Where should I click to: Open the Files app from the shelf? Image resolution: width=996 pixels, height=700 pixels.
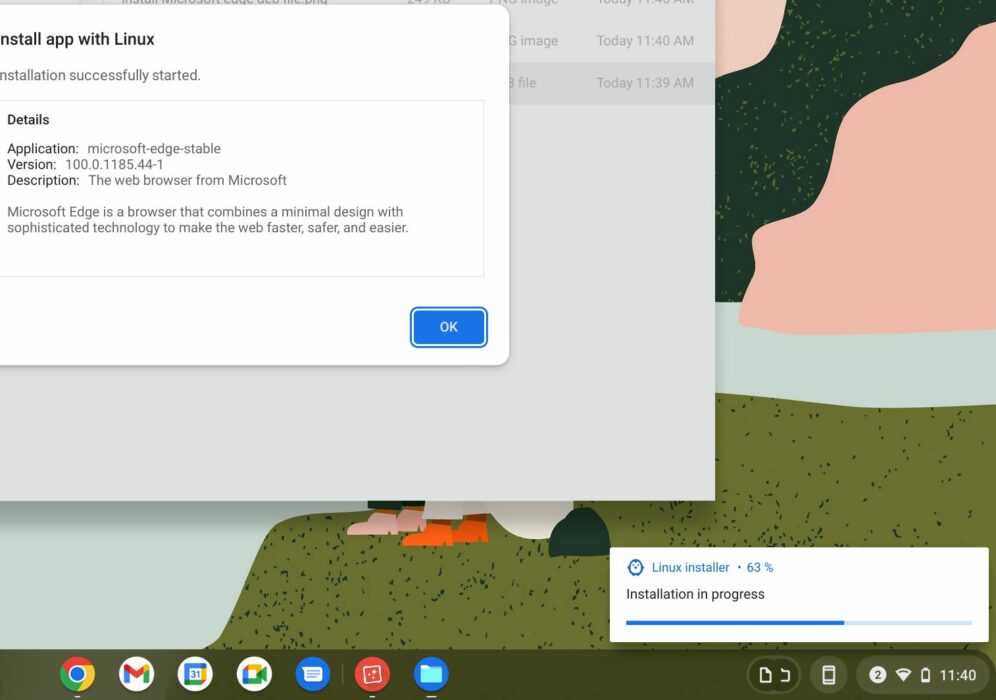coord(431,674)
